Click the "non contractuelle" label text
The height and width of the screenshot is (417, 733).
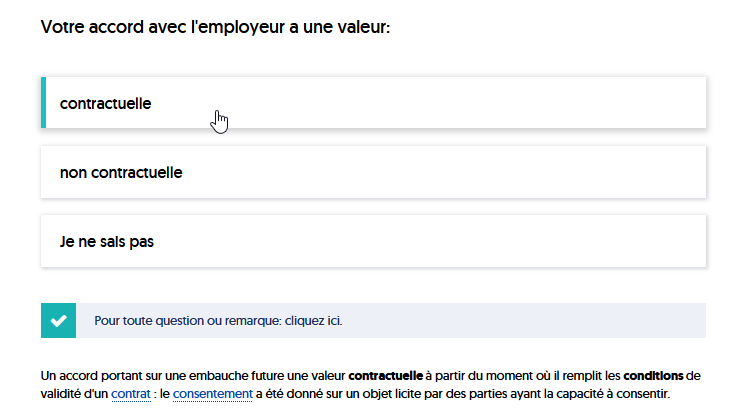[121, 173]
